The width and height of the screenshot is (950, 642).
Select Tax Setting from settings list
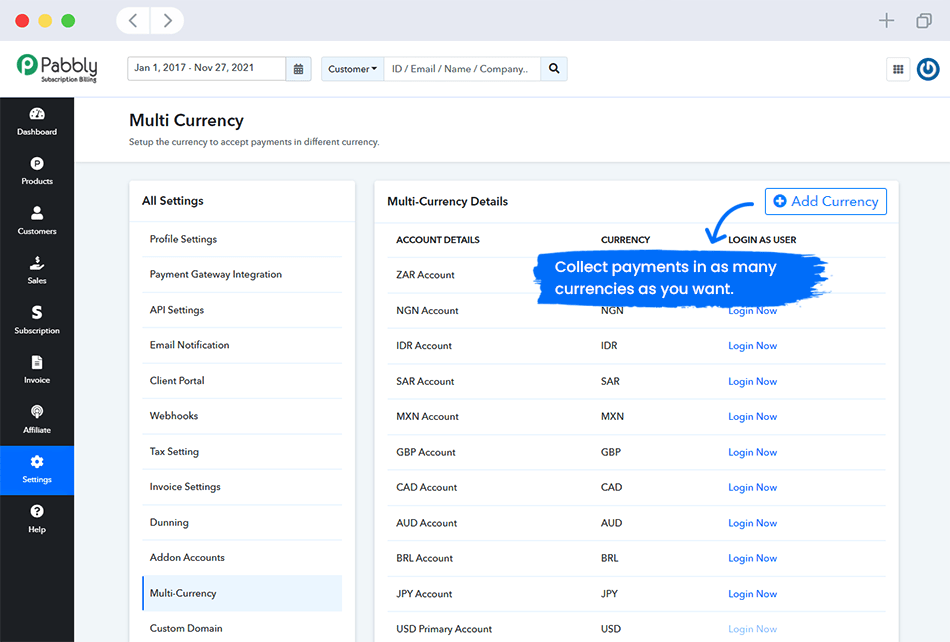coord(174,451)
